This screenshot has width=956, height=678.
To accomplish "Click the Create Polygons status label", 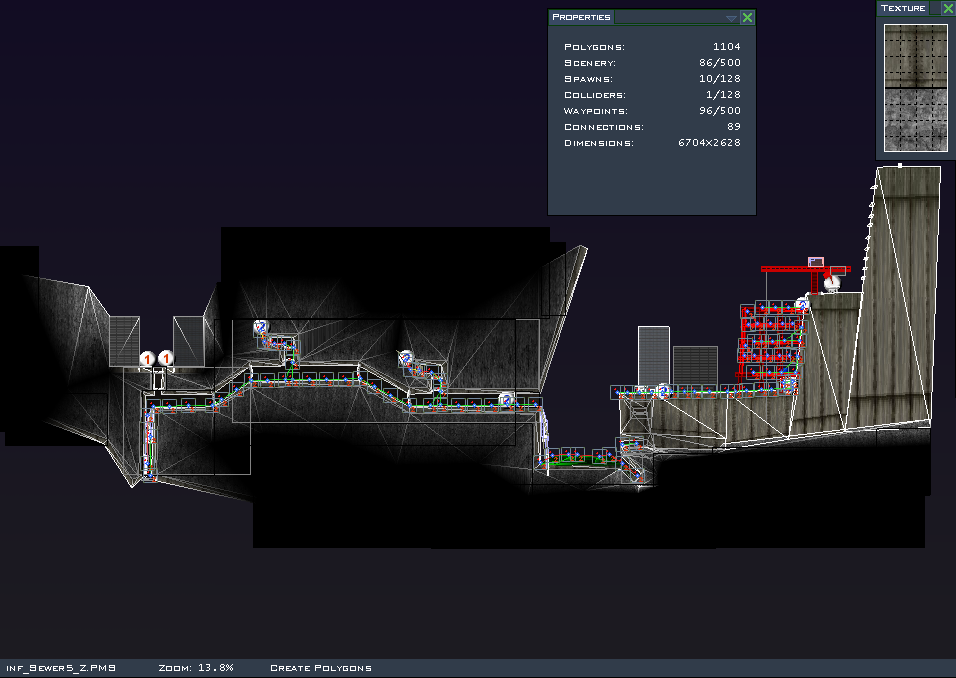I will (320, 668).
